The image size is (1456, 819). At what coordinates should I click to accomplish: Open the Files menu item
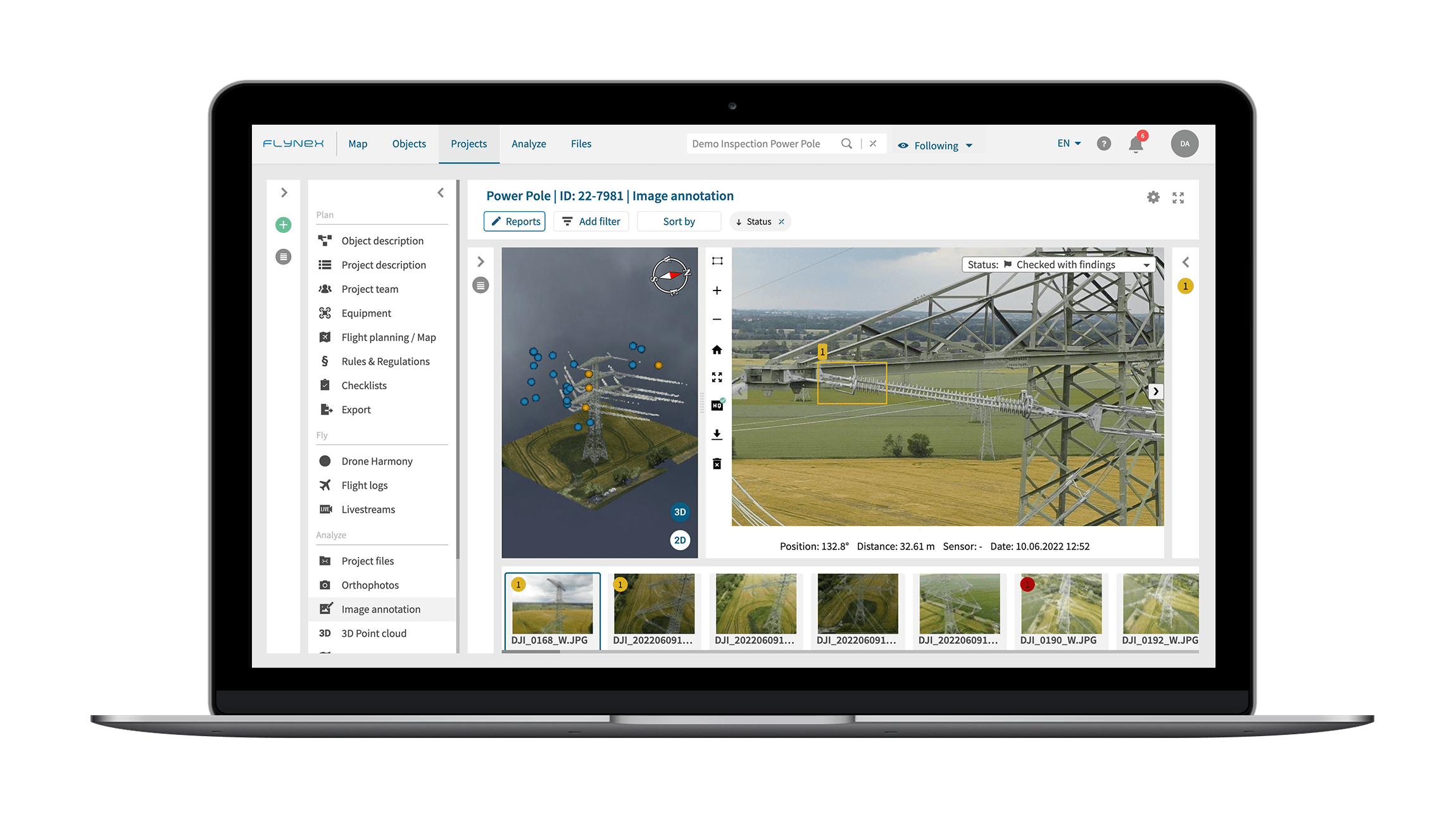pos(581,144)
